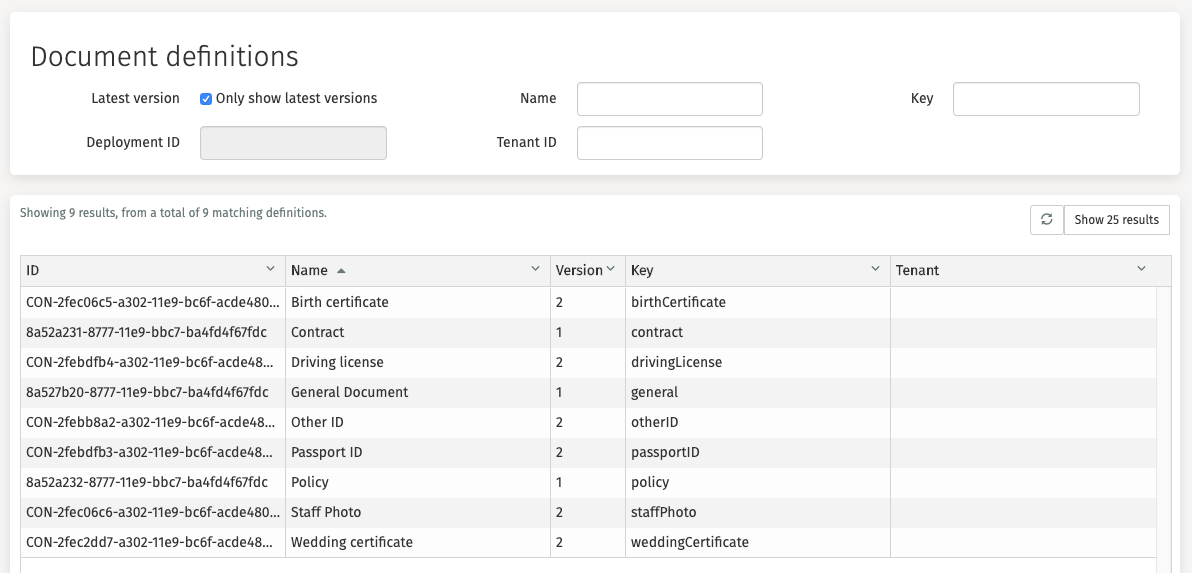Click the Name column sort arrow

click(x=341, y=271)
